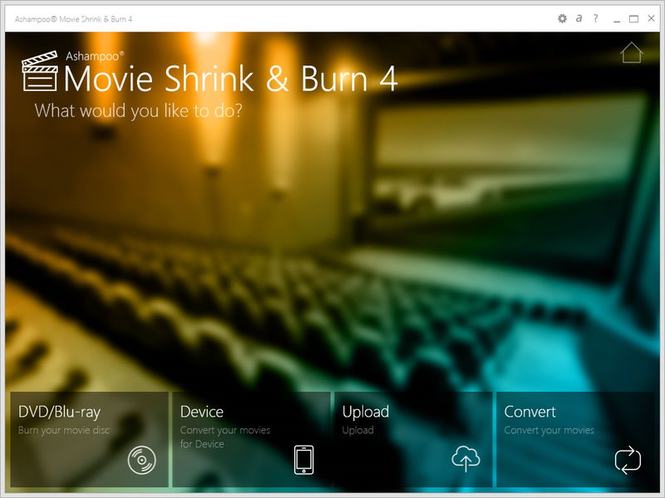Open the DVD/Blu-ray tile title
The image size is (665, 498).
tap(59, 412)
